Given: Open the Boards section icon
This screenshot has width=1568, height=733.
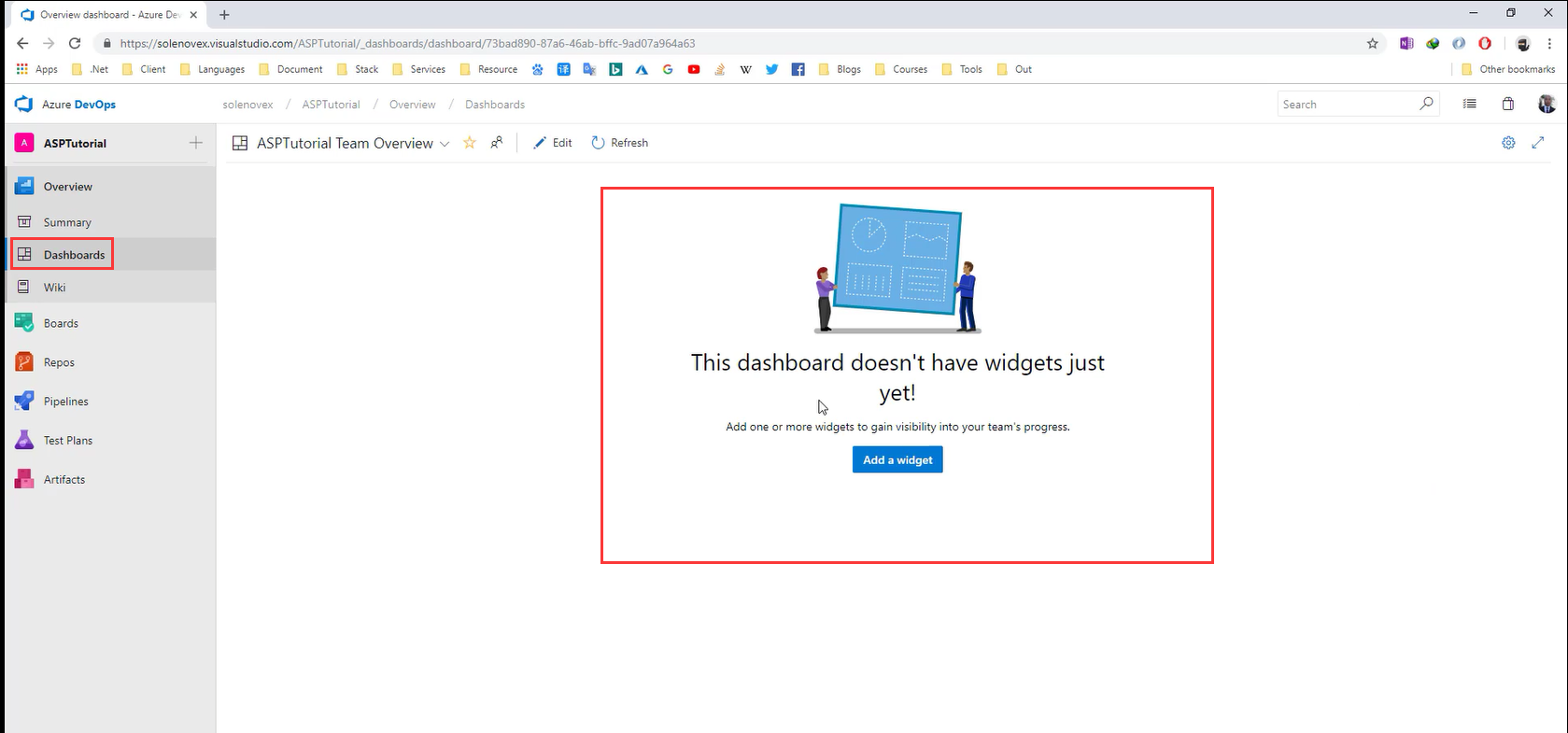Looking at the screenshot, I should tap(24, 323).
